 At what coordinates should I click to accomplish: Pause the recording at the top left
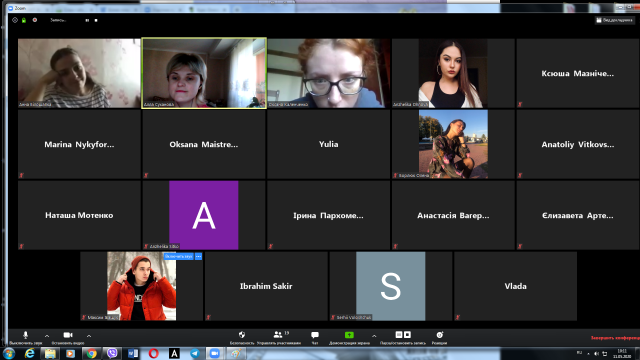[87, 20]
